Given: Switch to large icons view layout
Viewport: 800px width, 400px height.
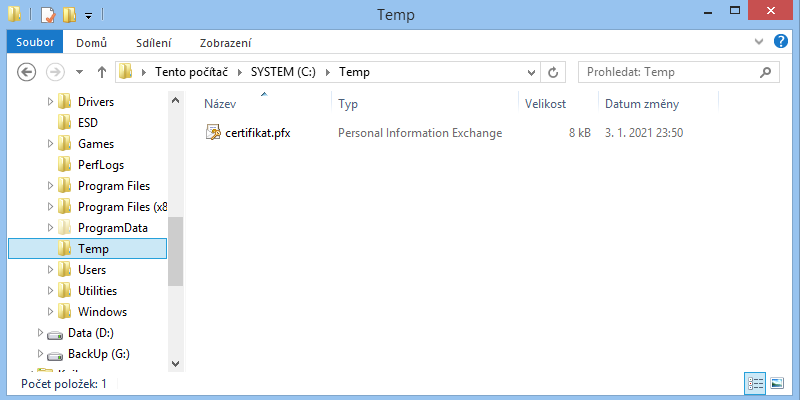Looking at the screenshot, I should coord(777,383).
